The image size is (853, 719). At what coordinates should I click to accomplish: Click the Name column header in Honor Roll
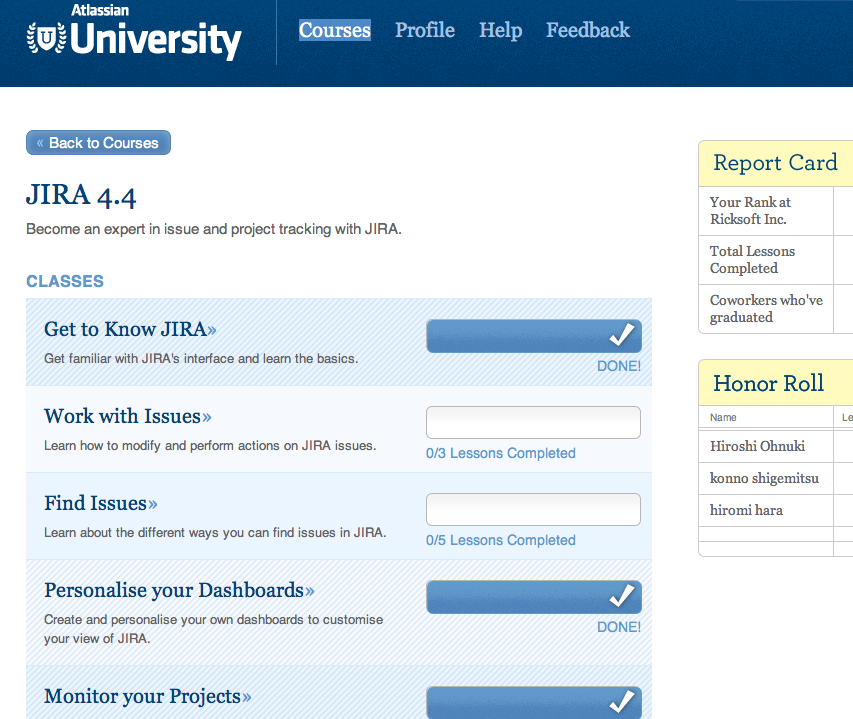(x=723, y=417)
